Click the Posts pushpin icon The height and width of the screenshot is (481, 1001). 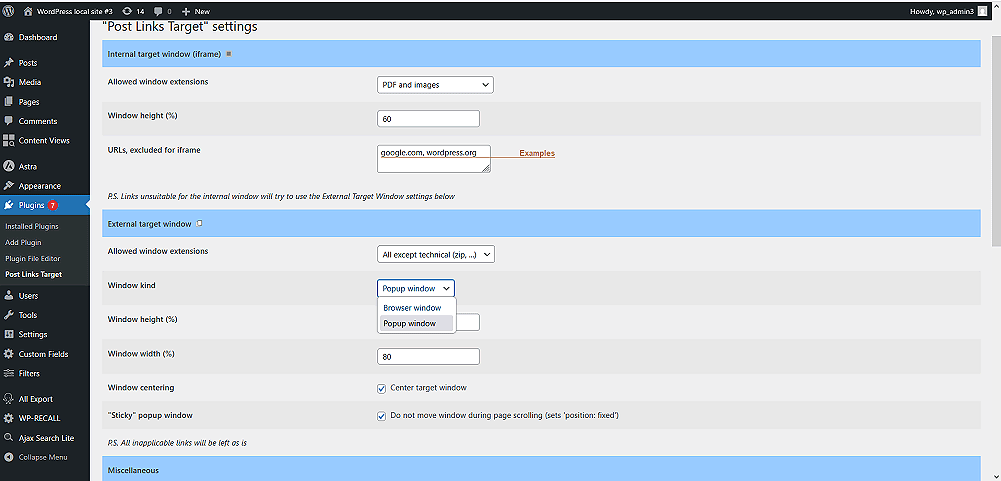[x=9, y=63]
